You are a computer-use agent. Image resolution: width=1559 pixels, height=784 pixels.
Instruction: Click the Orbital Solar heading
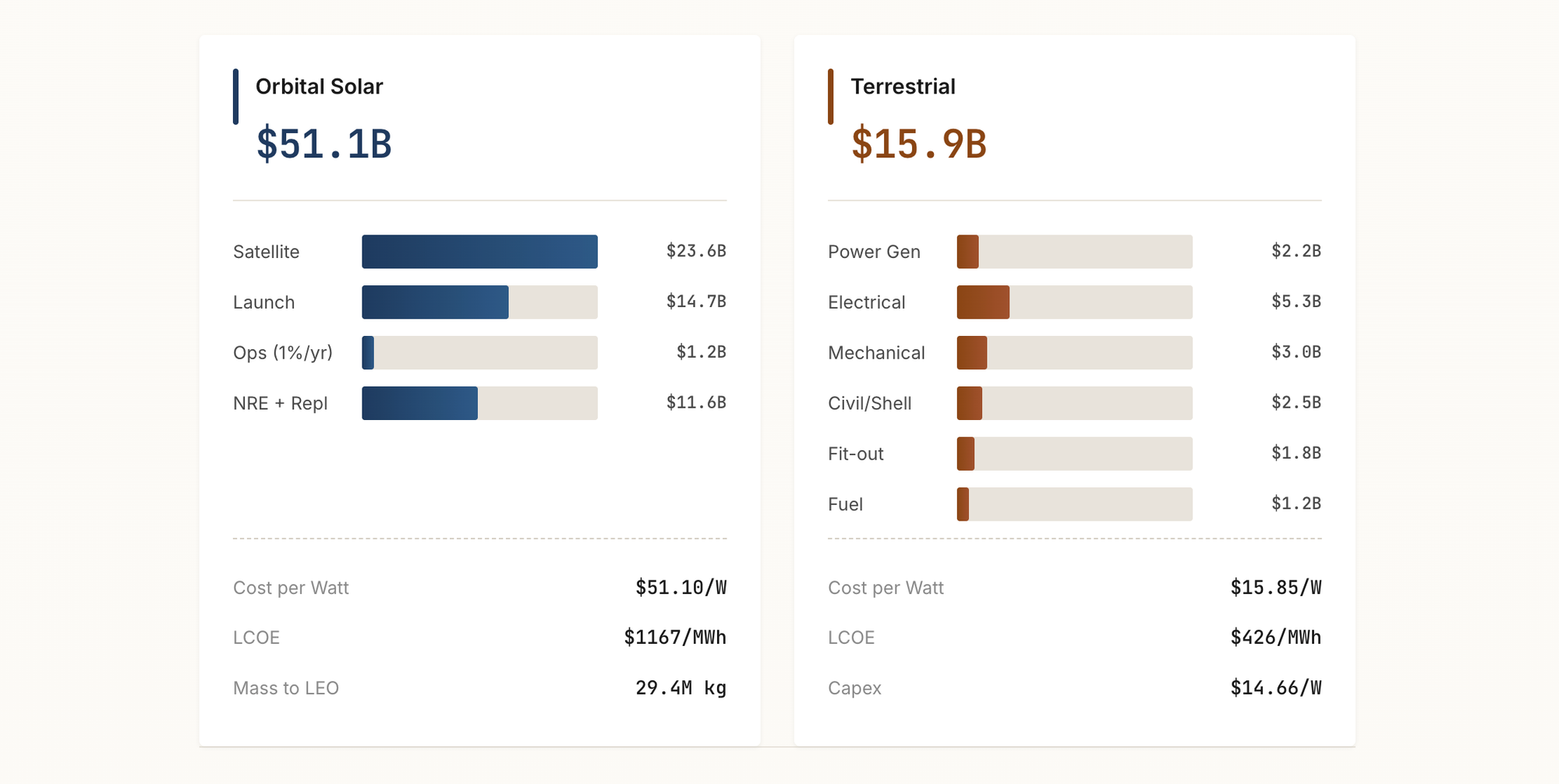tap(319, 87)
